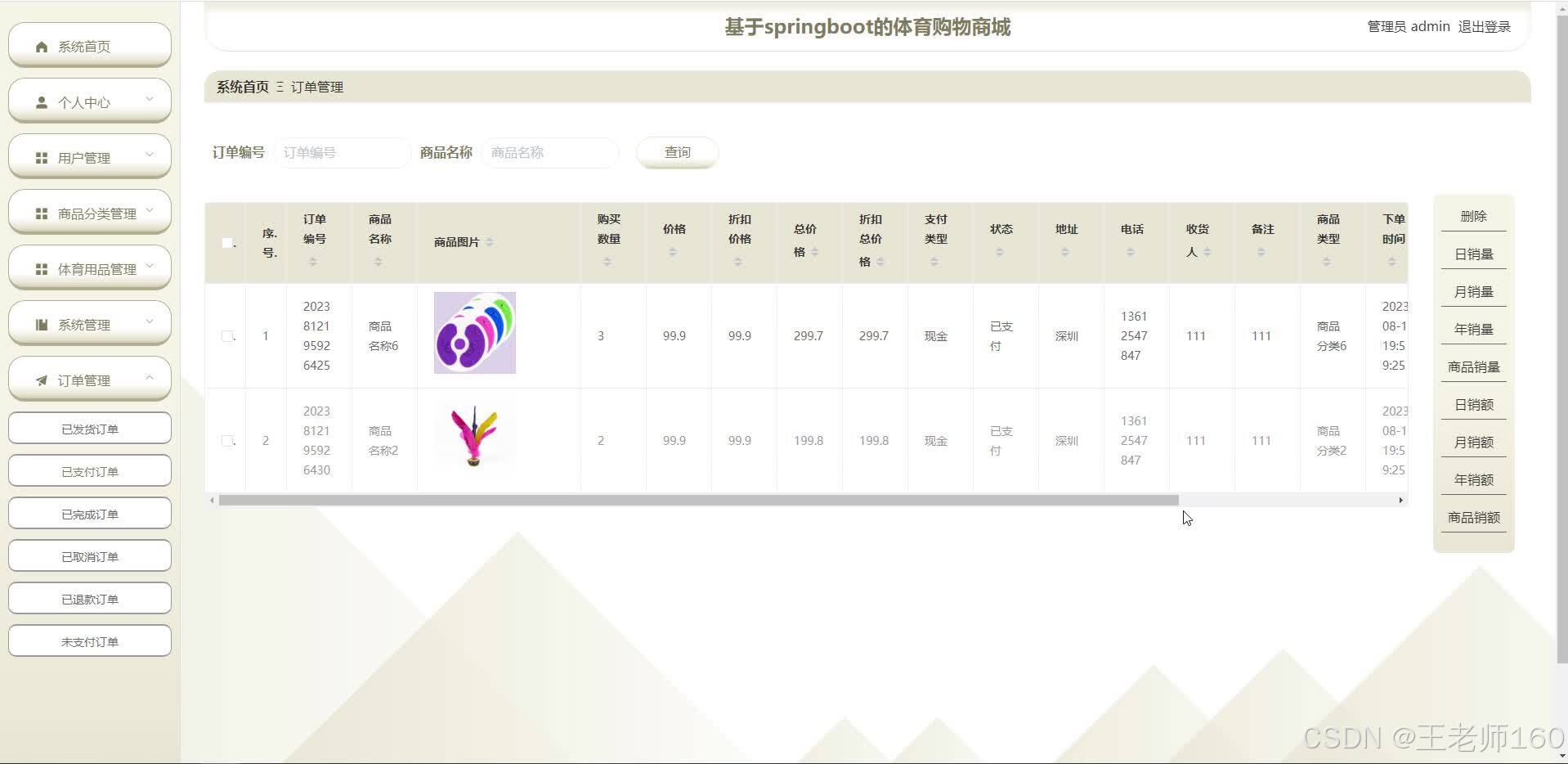Click the 系统首页 breadcrumb link
The height and width of the screenshot is (764, 1568).
click(x=242, y=87)
